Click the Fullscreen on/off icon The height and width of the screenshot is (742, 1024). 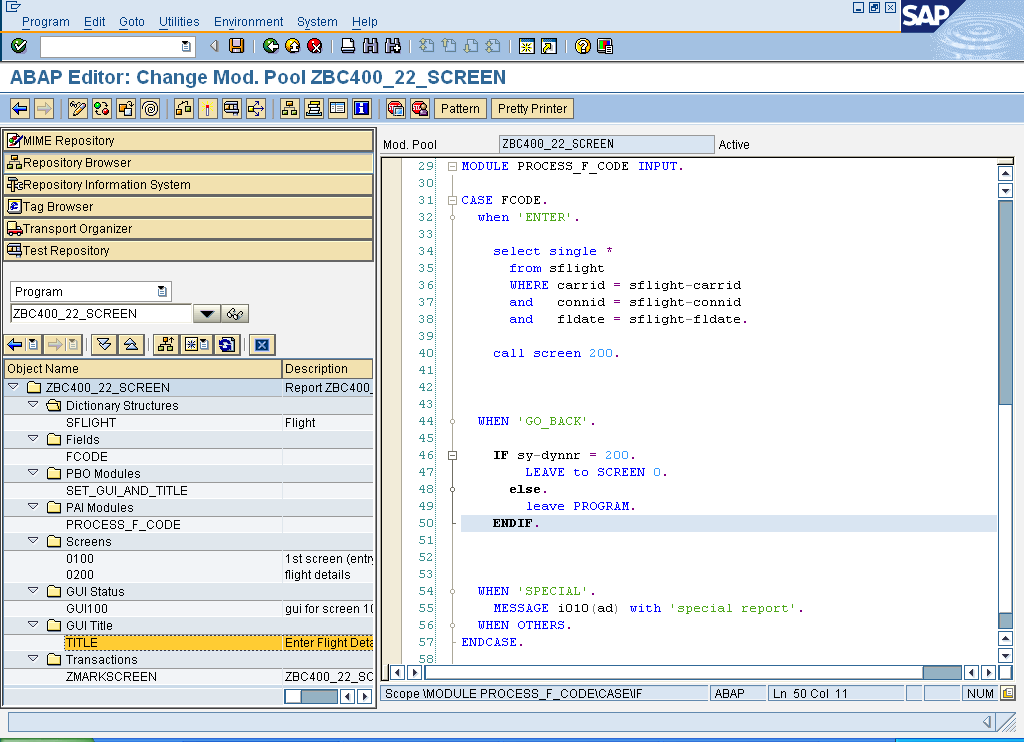[x=338, y=108]
